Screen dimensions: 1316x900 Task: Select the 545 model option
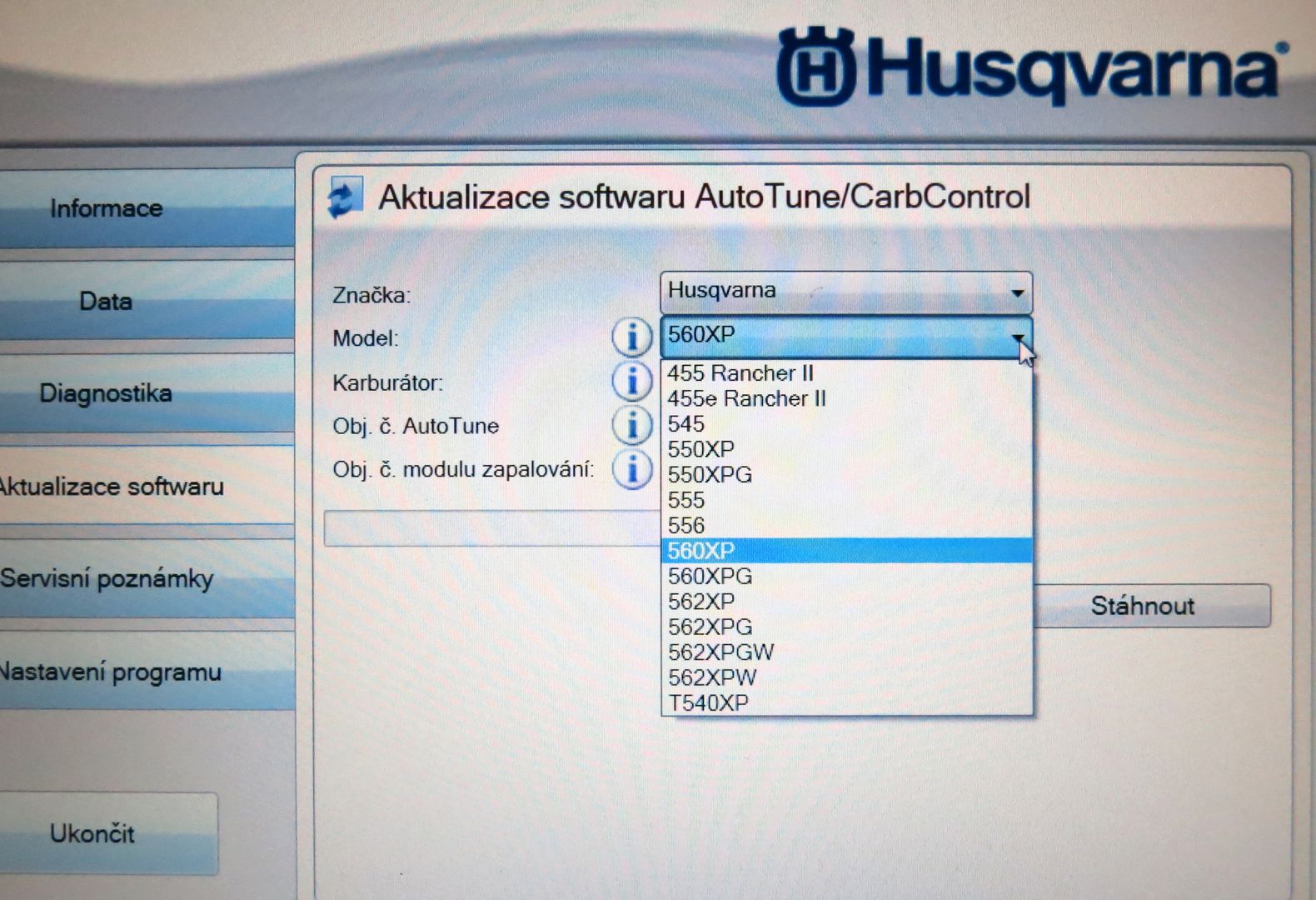click(x=685, y=424)
